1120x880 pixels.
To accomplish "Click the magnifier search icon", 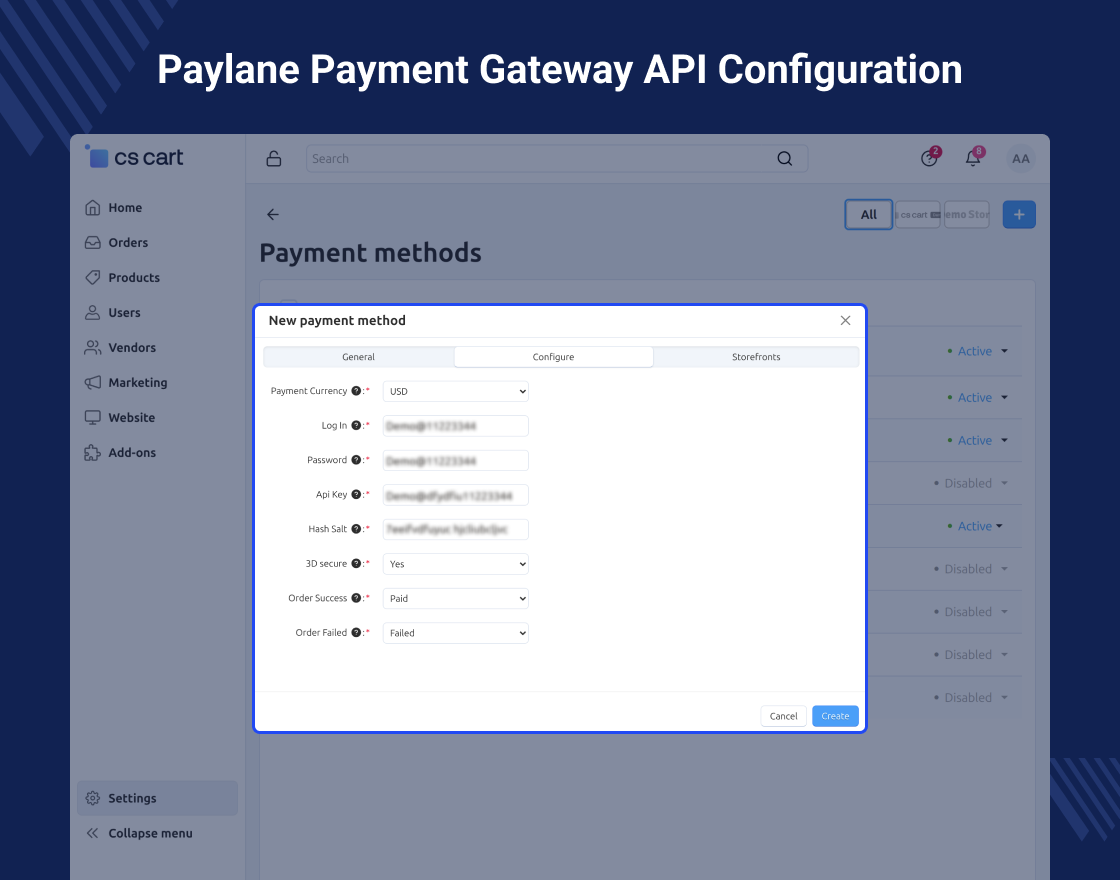I will [784, 159].
